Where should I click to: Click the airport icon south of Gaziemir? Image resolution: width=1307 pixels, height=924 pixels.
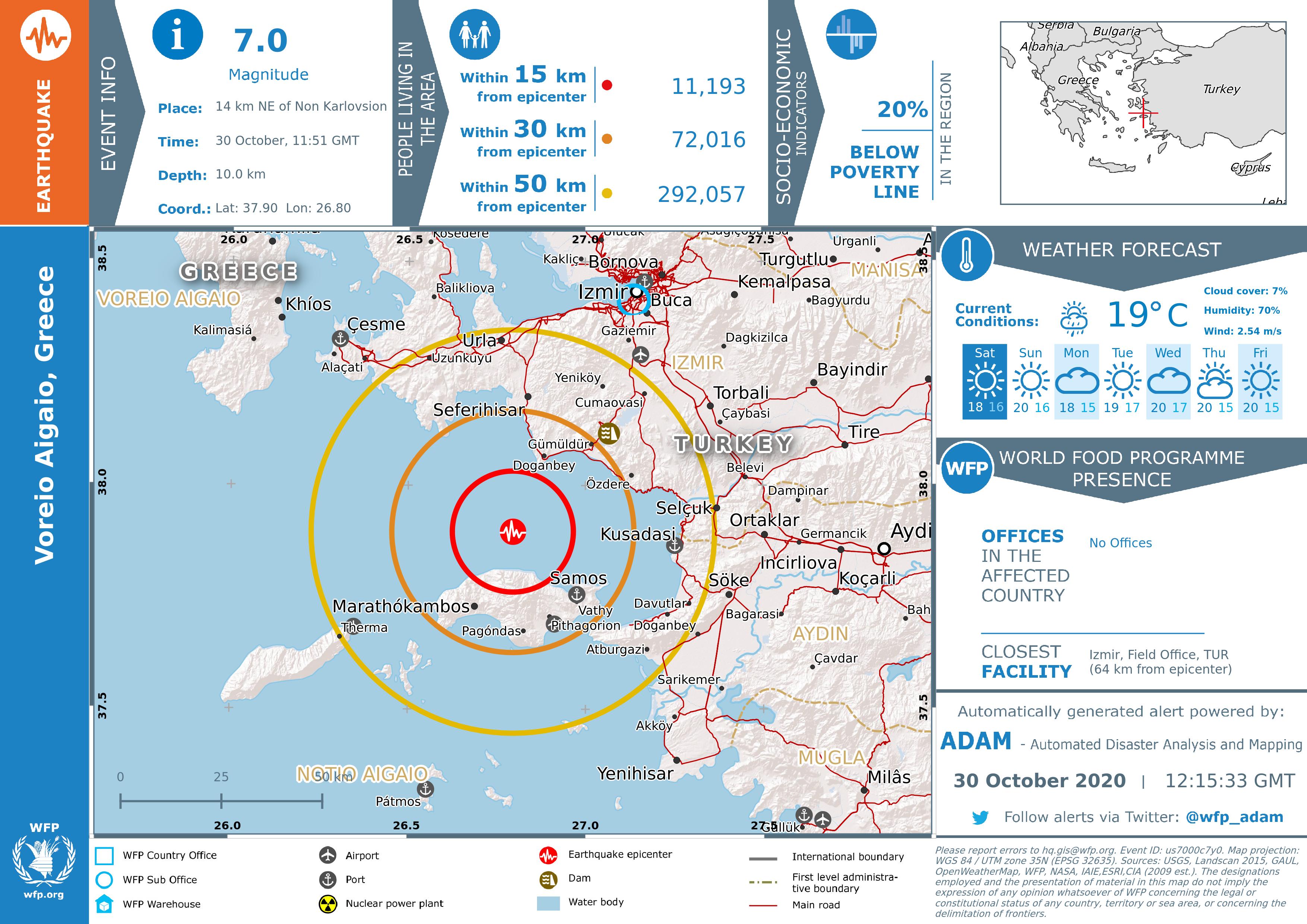[641, 355]
